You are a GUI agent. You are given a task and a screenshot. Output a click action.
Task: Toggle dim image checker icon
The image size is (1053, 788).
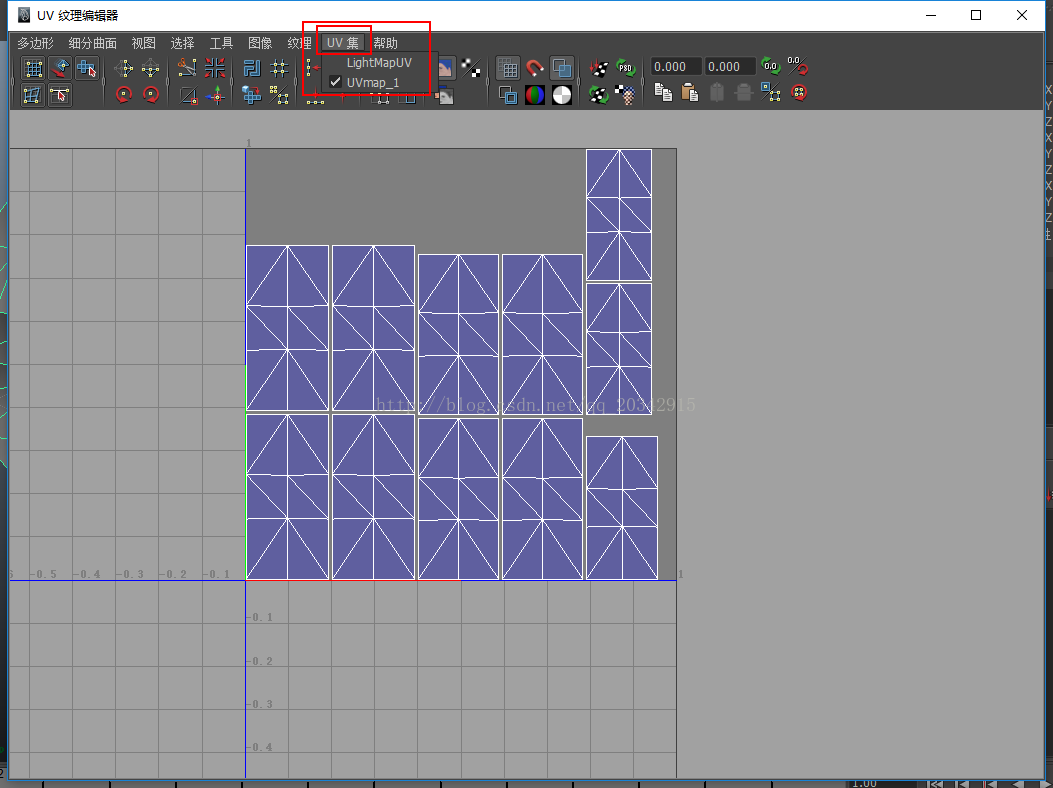pos(471,68)
